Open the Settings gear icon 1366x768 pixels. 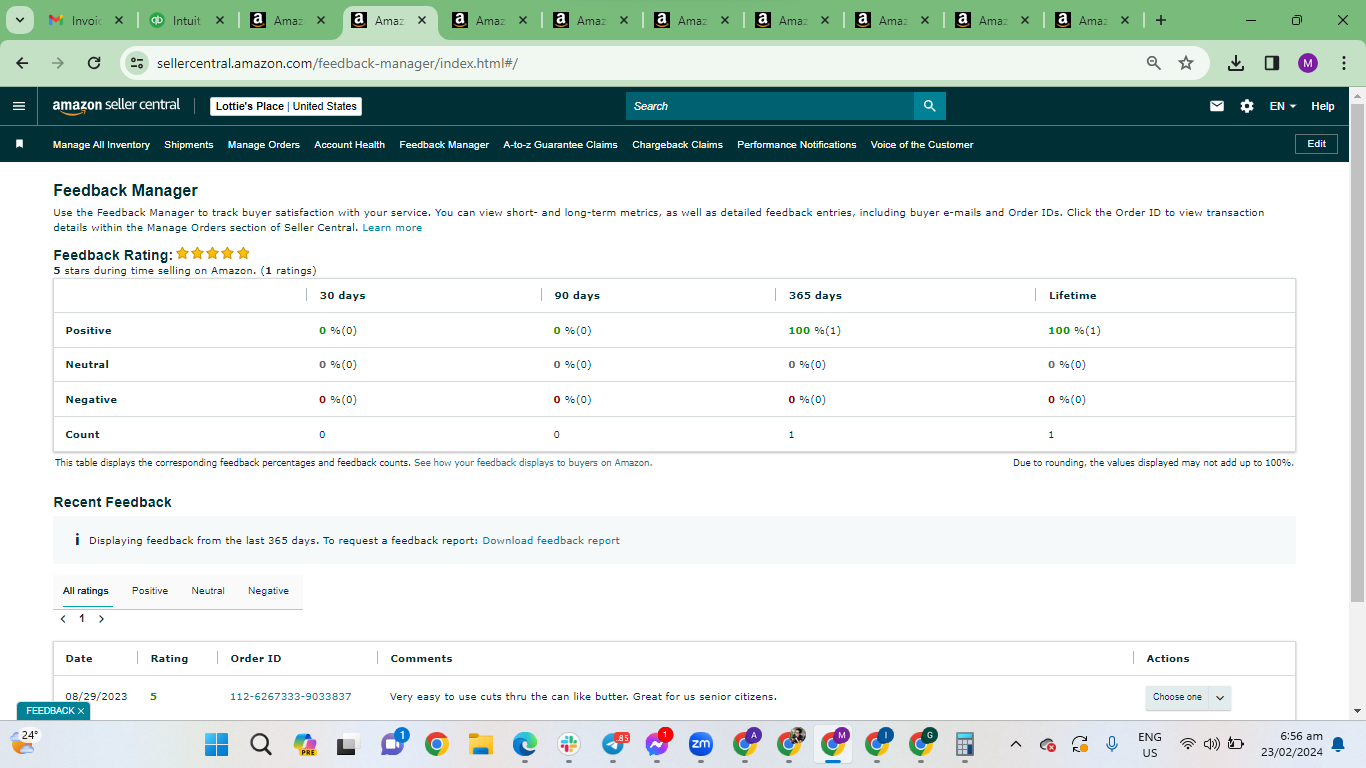pyautogui.click(x=1247, y=106)
